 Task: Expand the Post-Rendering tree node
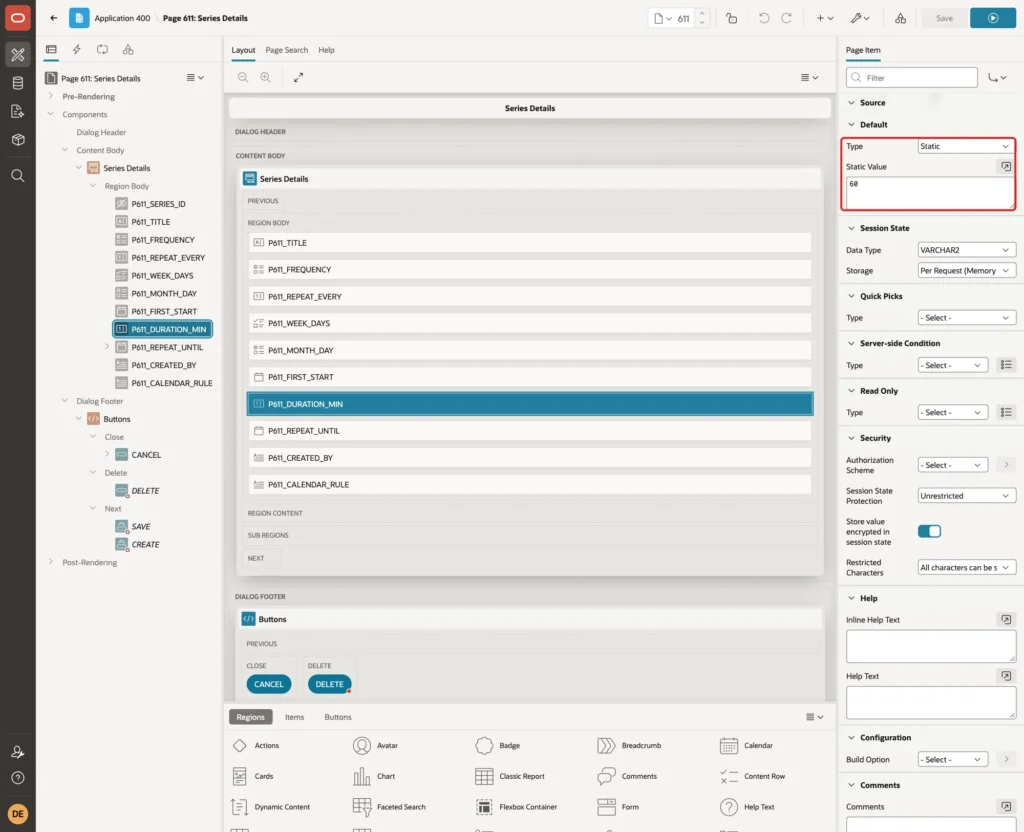tap(51, 562)
